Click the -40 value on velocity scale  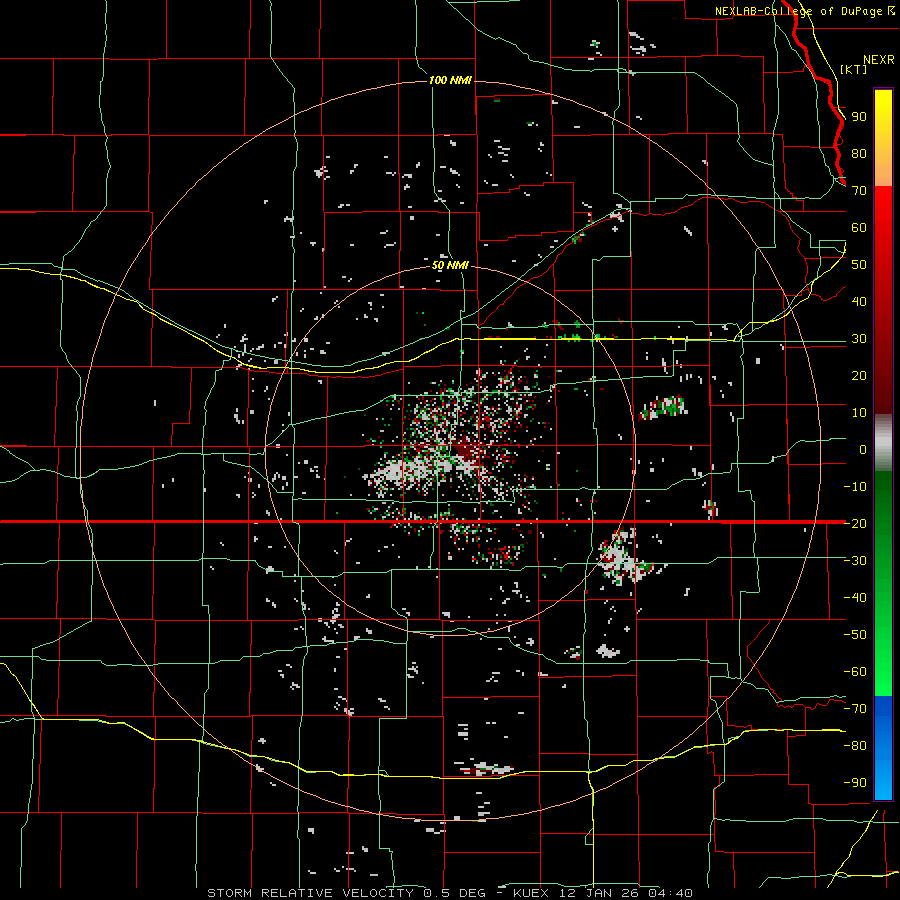tap(855, 598)
